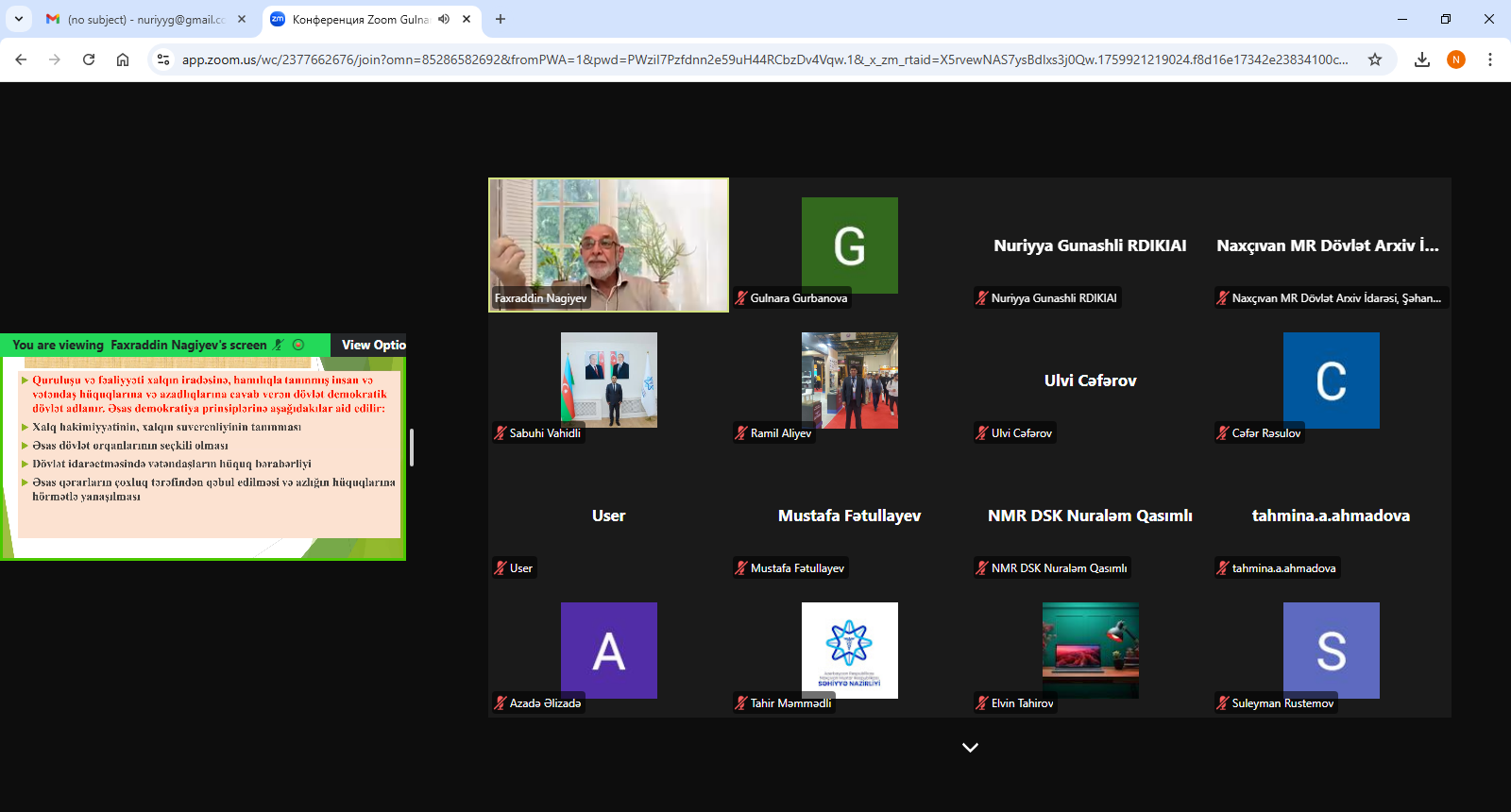Bookmark this page with the star icon

click(1375, 59)
